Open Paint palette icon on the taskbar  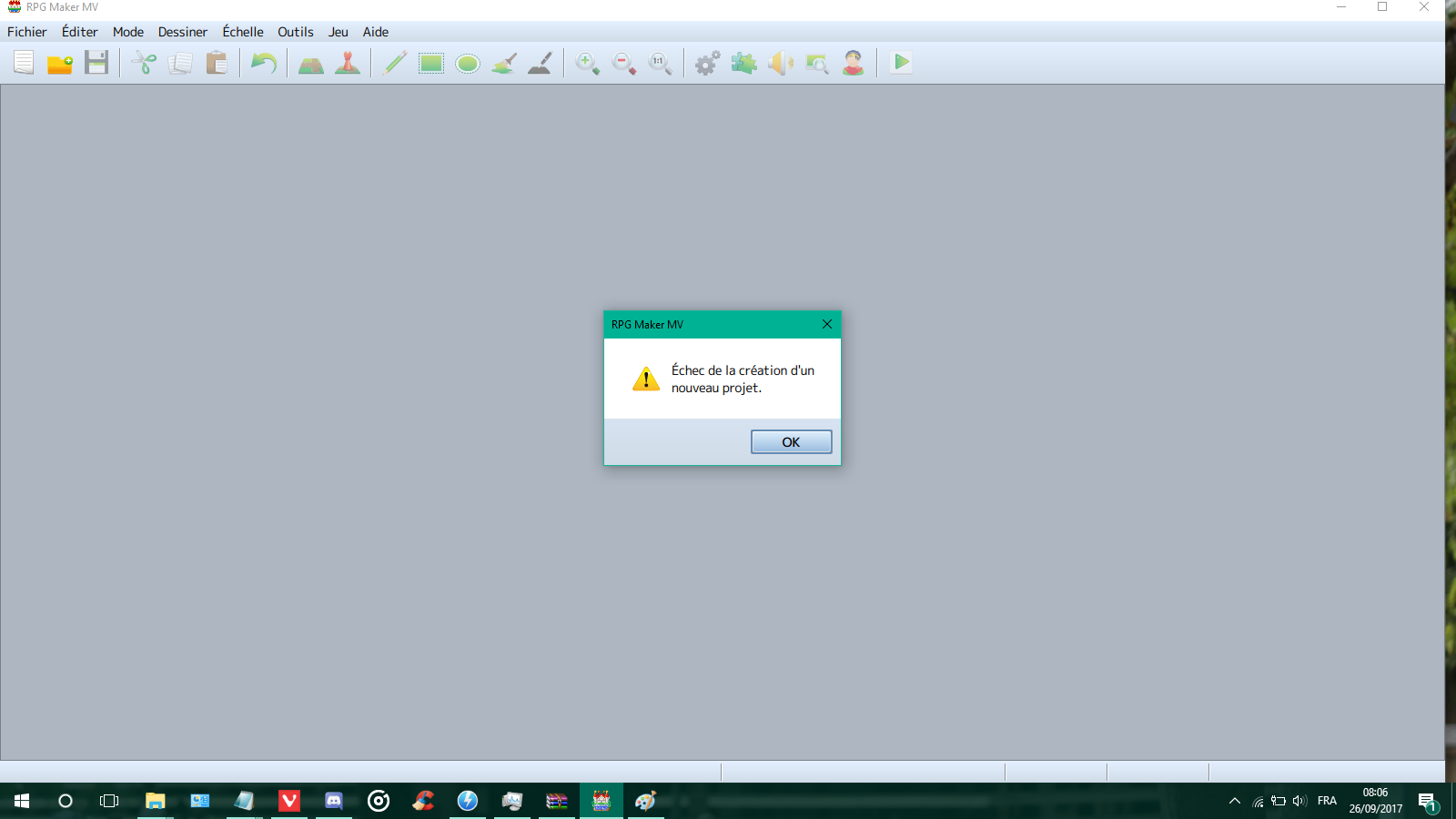click(646, 801)
